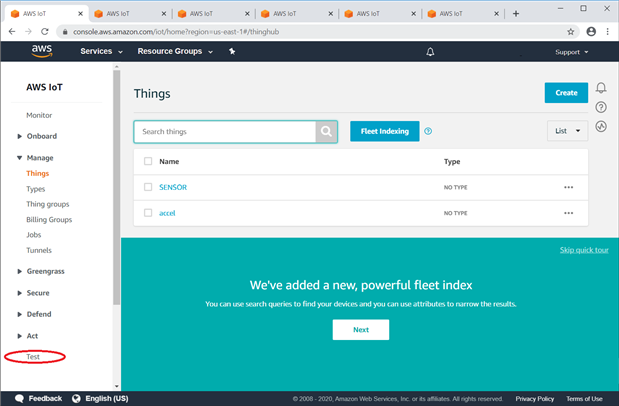The height and width of the screenshot is (406, 619).
Task: Bookmark this page with the star icon
Action: click(570, 32)
